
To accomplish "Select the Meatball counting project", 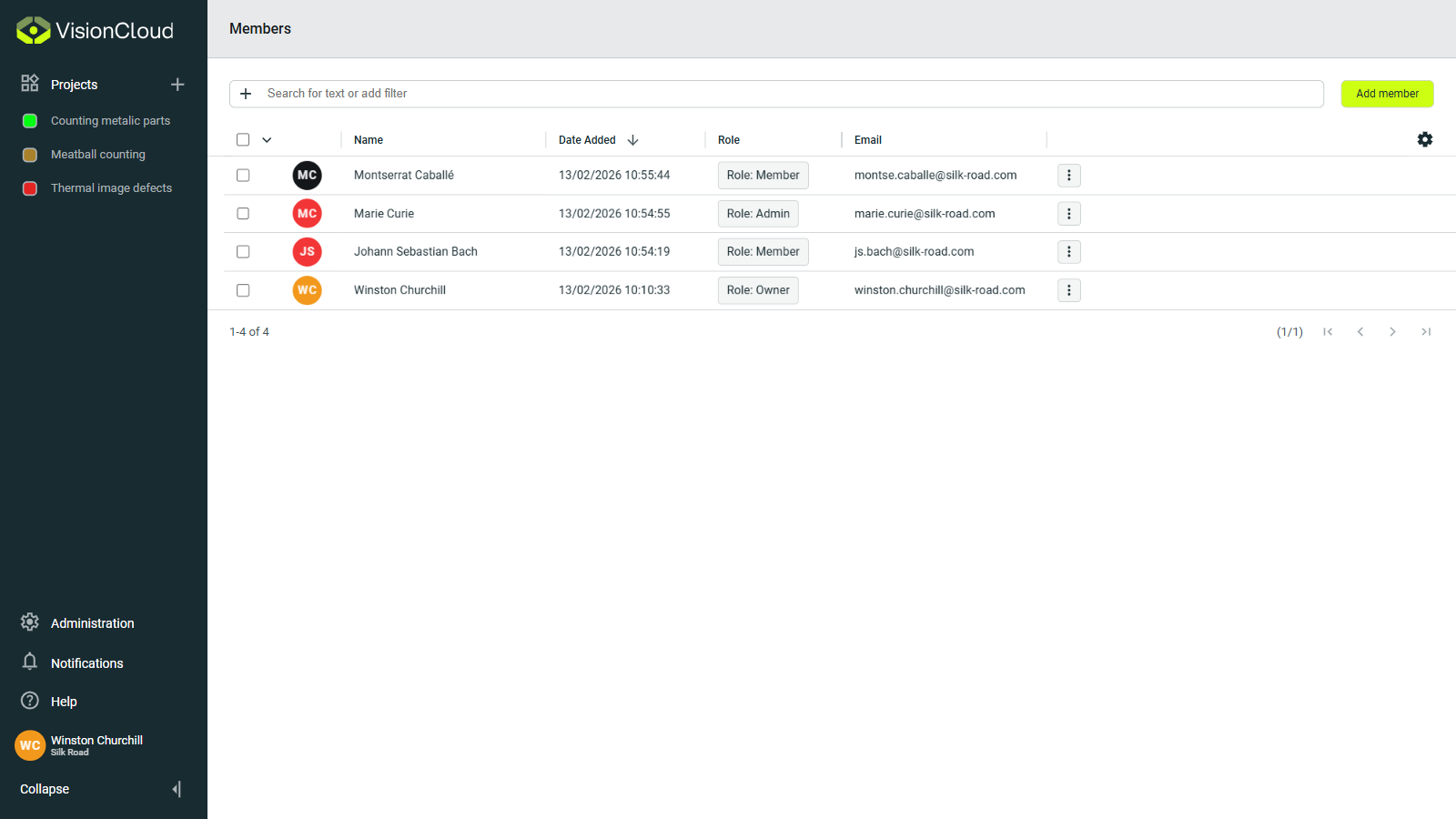I will (x=98, y=154).
